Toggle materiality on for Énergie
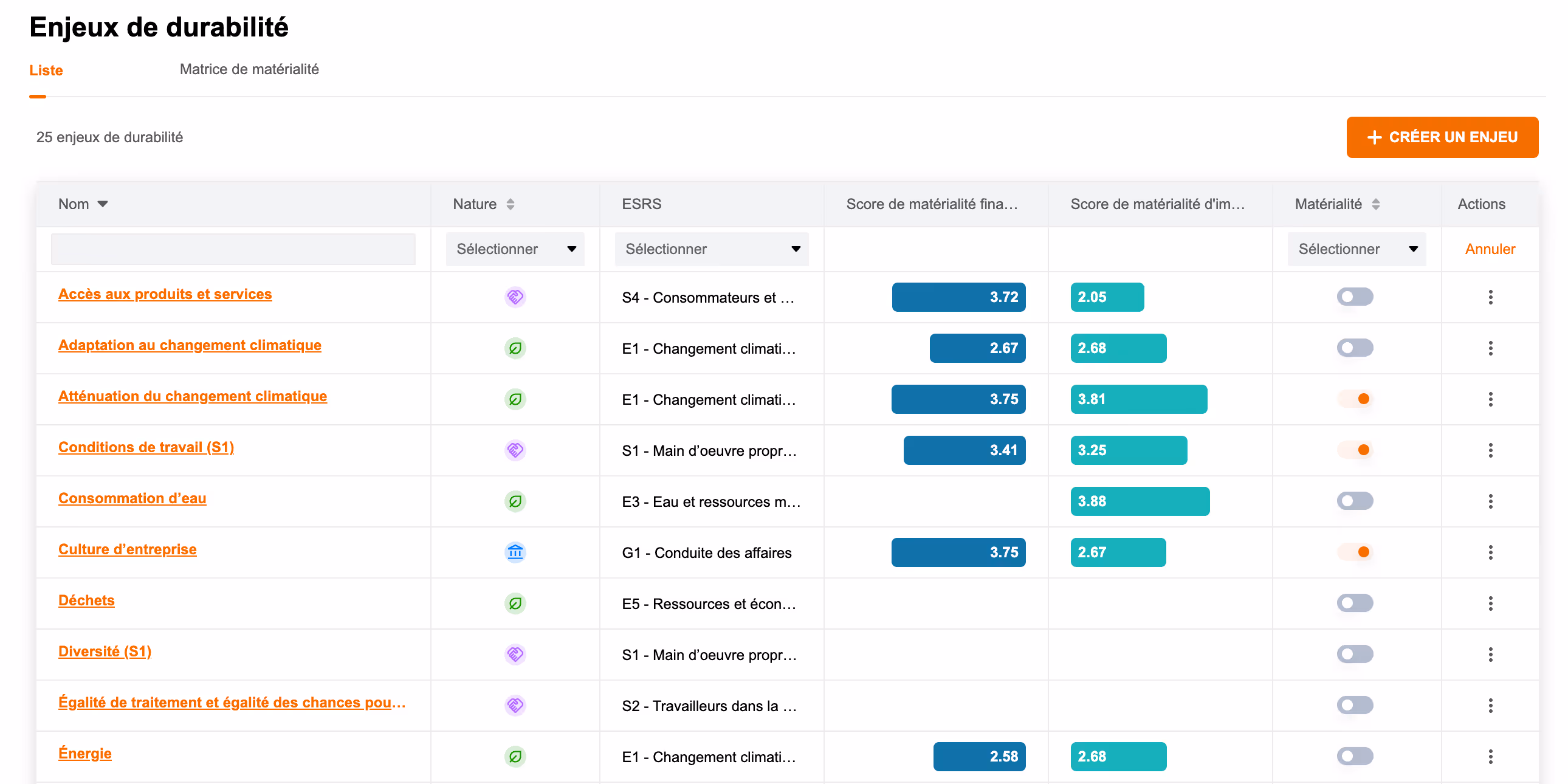The height and width of the screenshot is (784, 1568). 1355,757
